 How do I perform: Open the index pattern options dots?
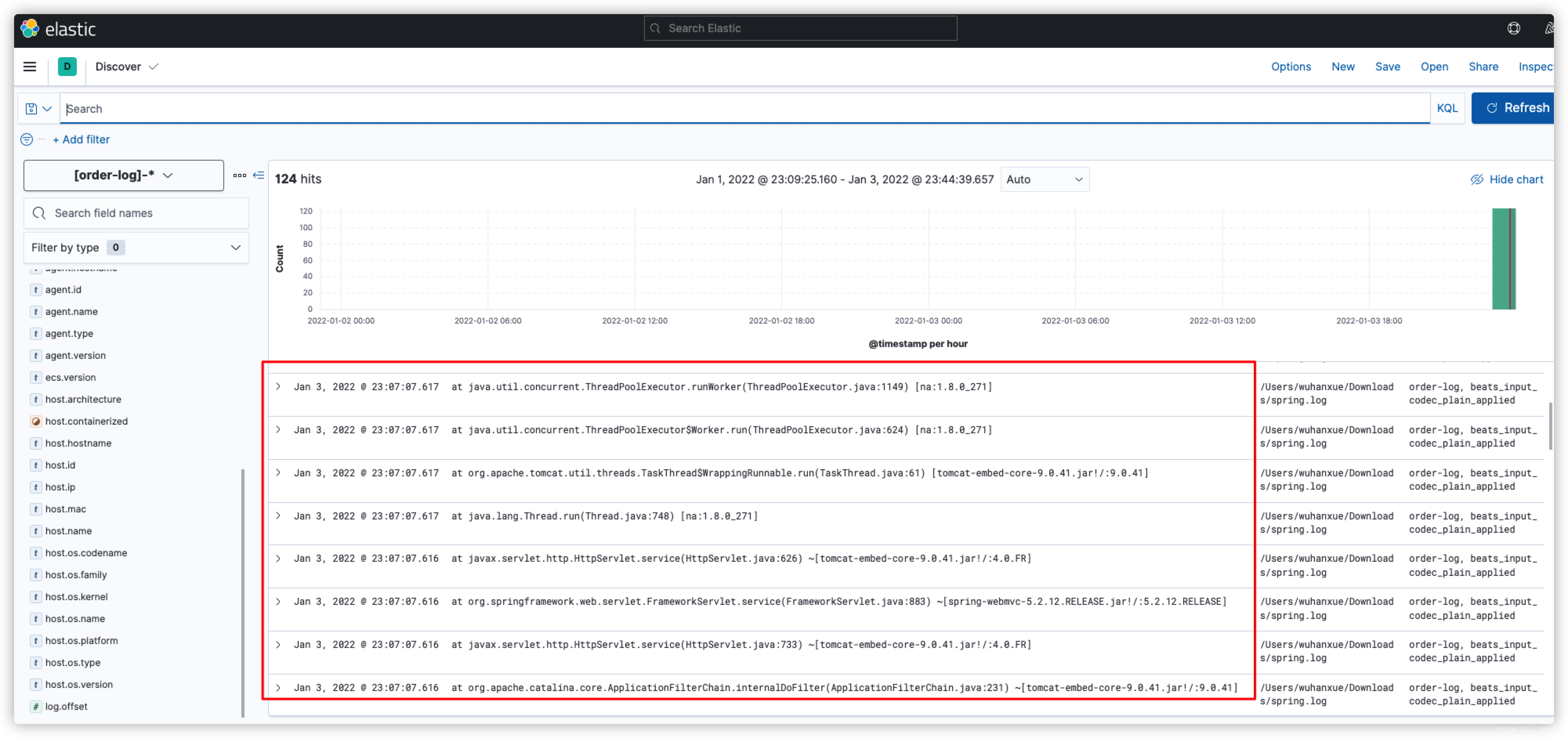[x=239, y=175]
